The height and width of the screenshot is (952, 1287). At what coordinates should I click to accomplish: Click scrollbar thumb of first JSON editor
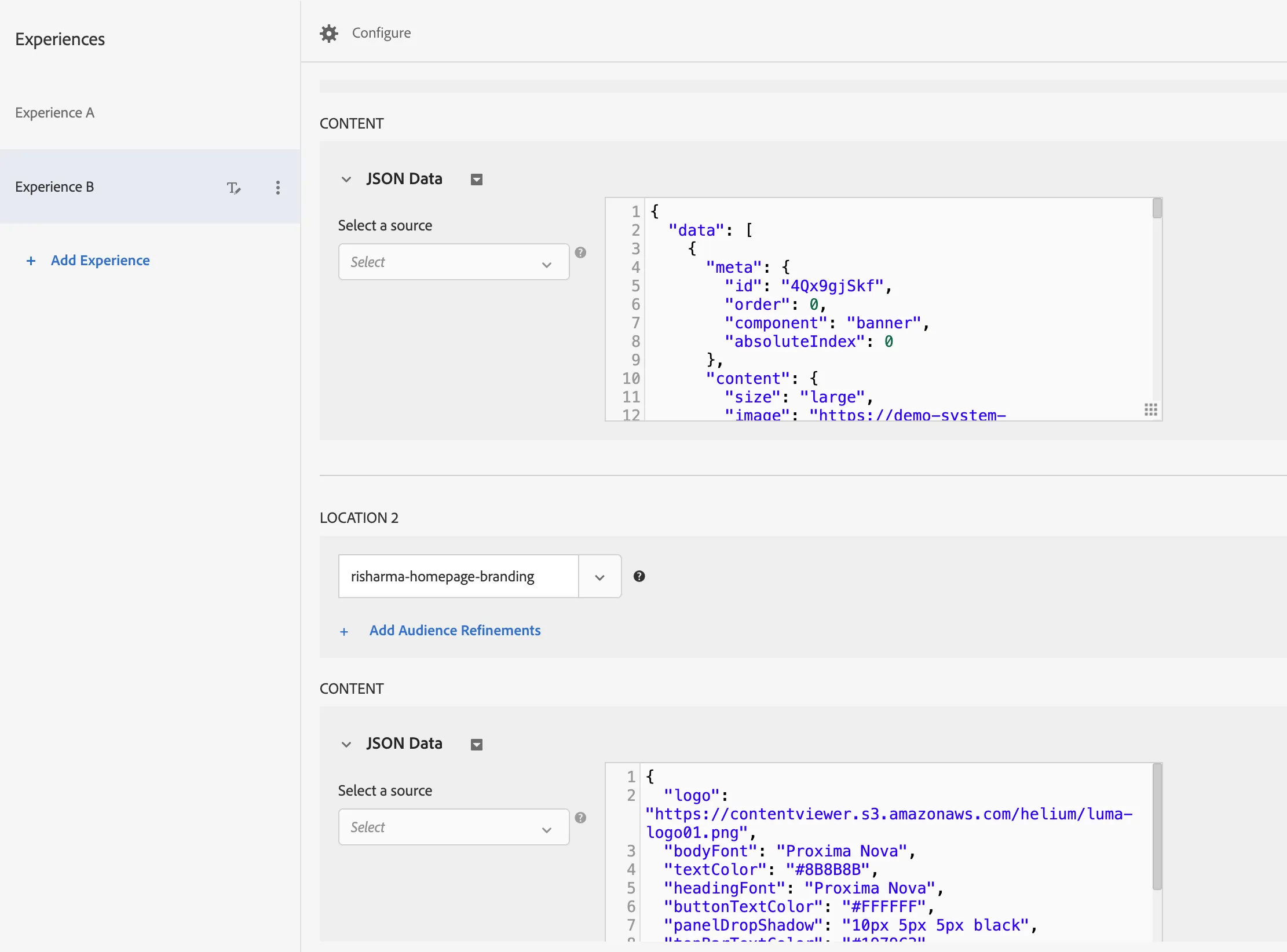[x=1157, y=208]
